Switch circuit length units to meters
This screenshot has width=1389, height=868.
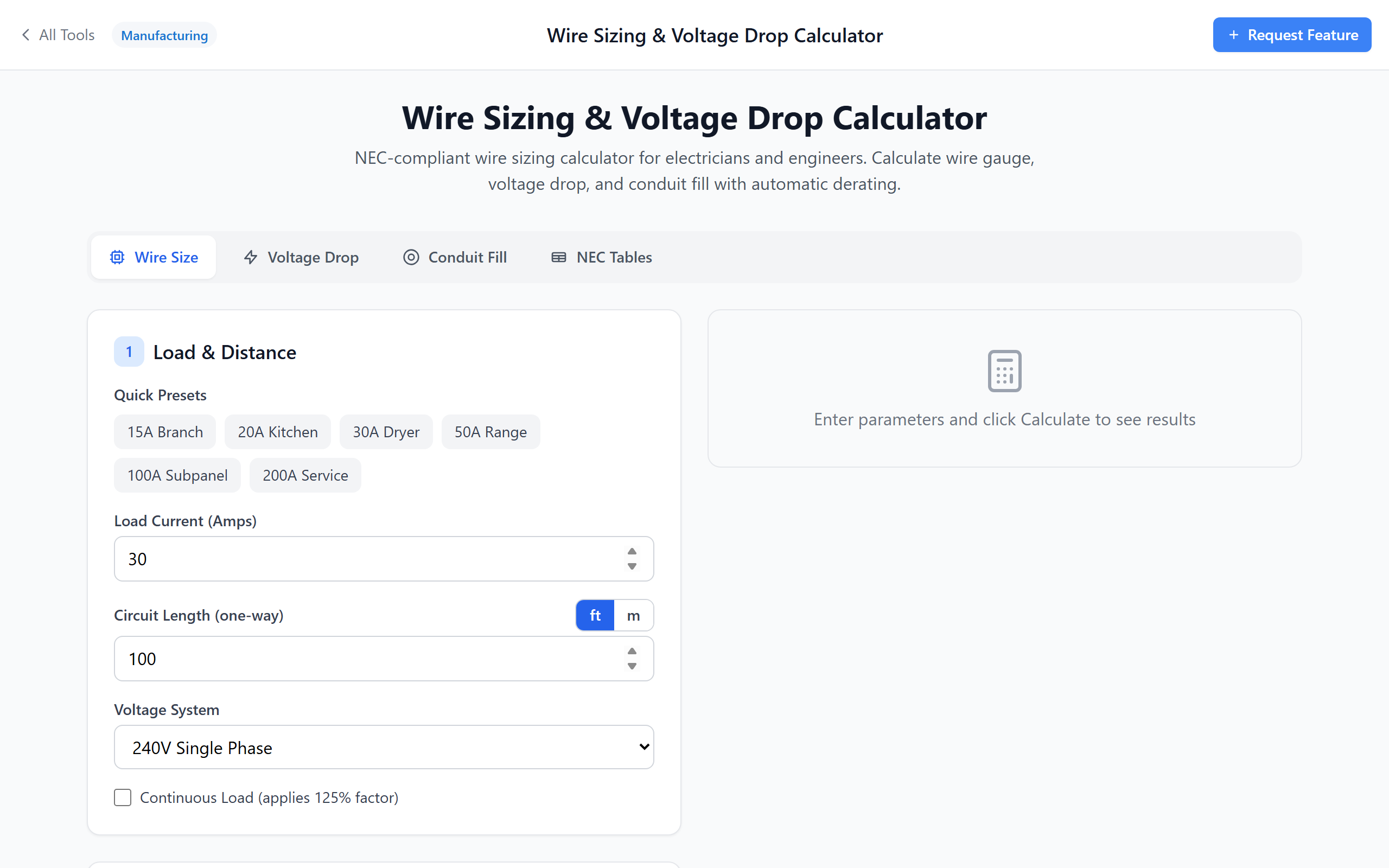click(633, 615)
